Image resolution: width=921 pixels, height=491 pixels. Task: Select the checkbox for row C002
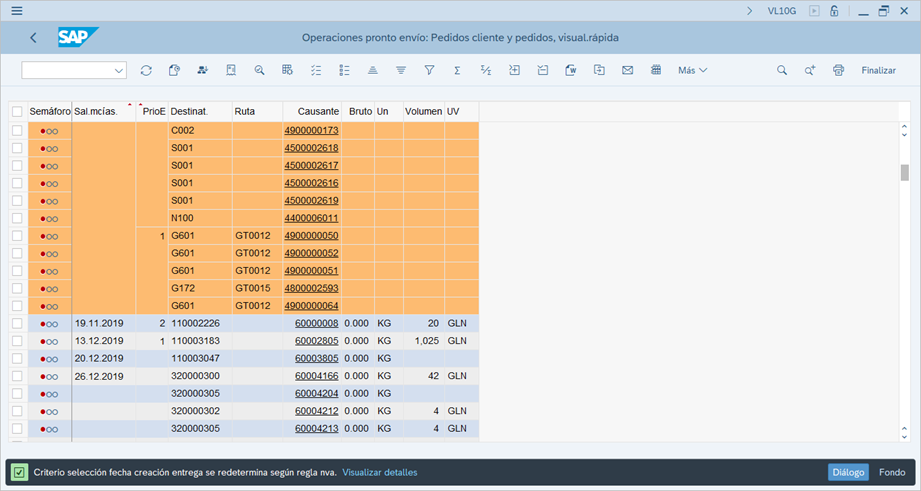pos(17,131)
